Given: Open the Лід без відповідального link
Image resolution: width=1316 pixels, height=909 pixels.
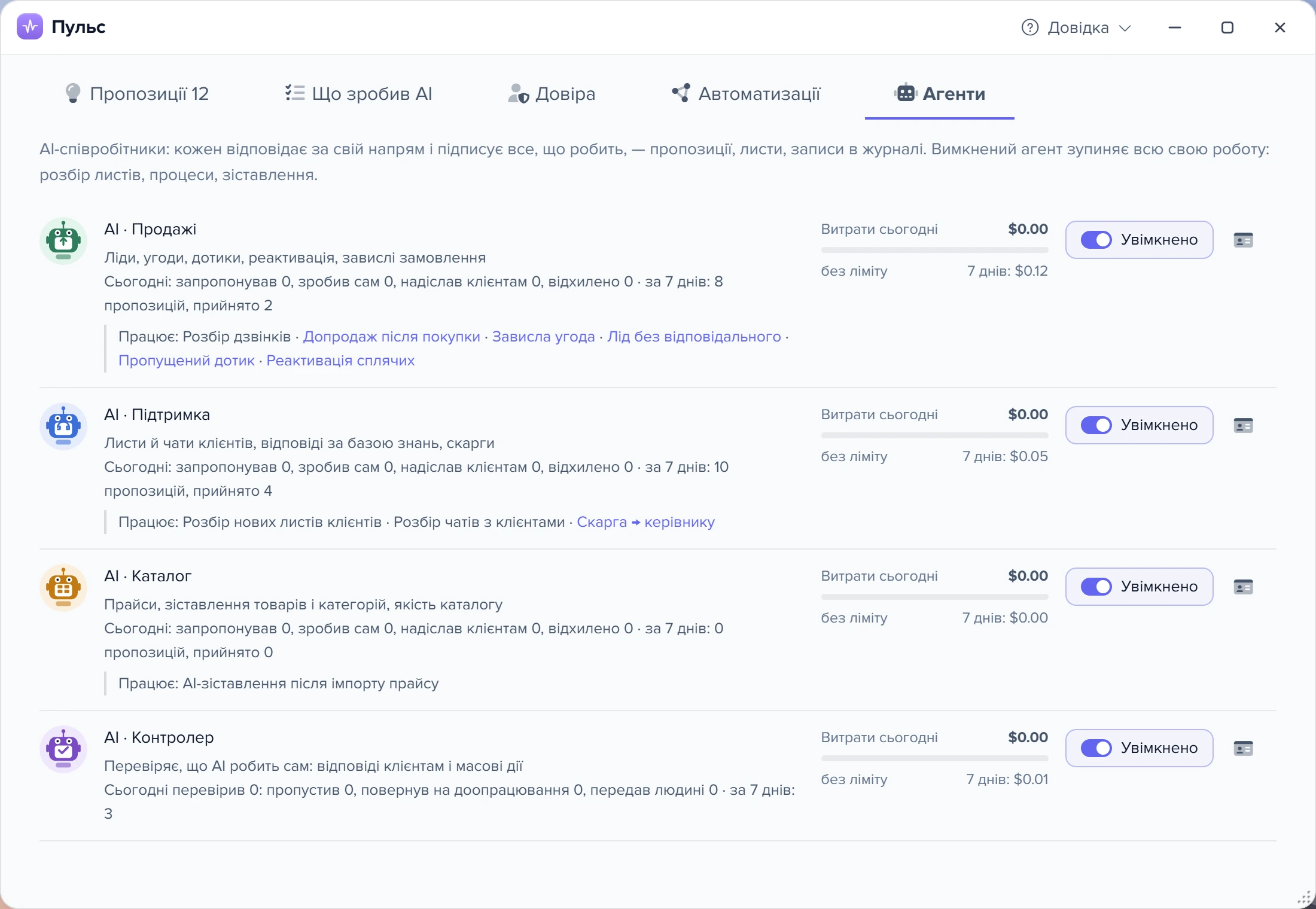Looking at the screenshot, I should click(694, 337).
